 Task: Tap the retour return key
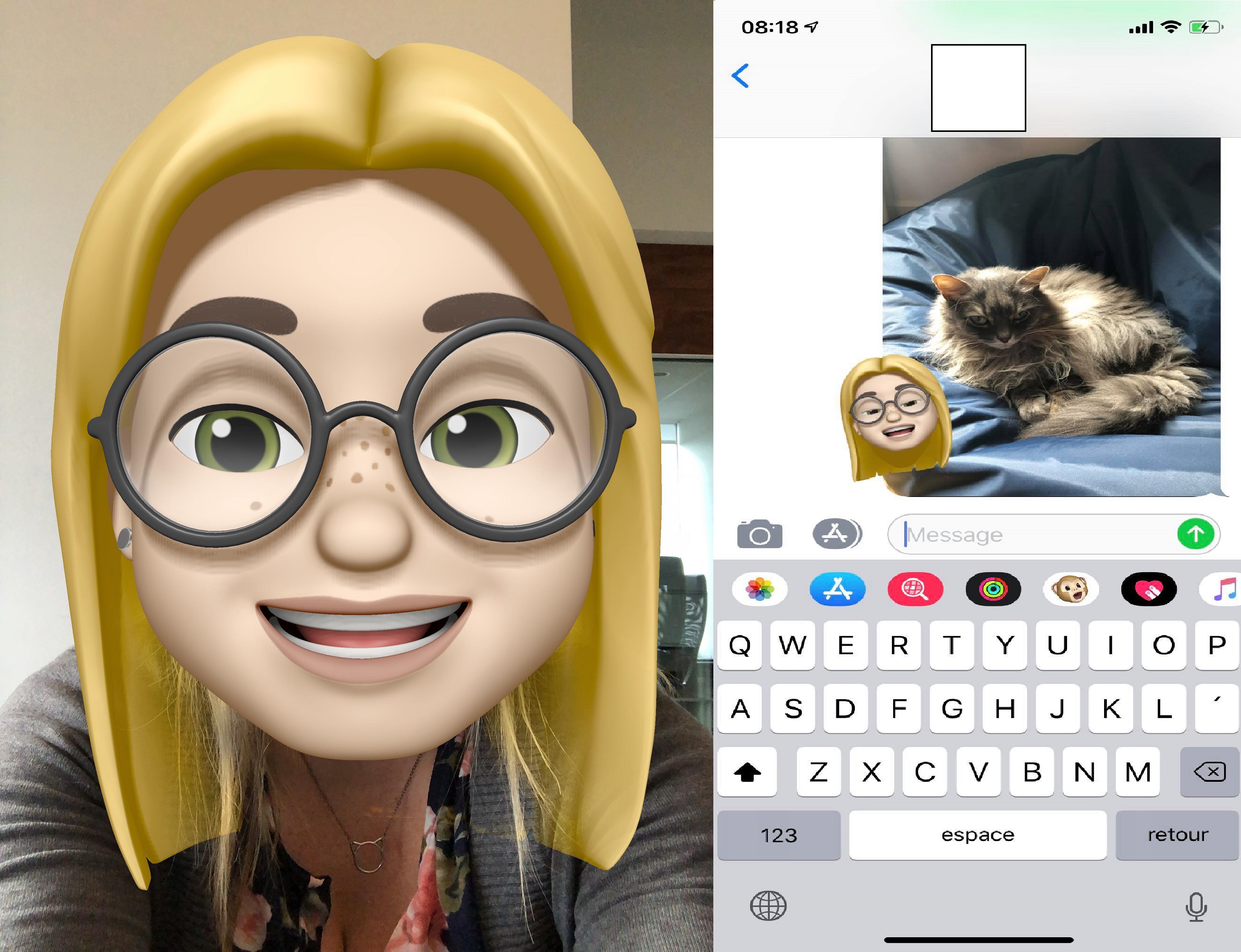[1178, 835]
